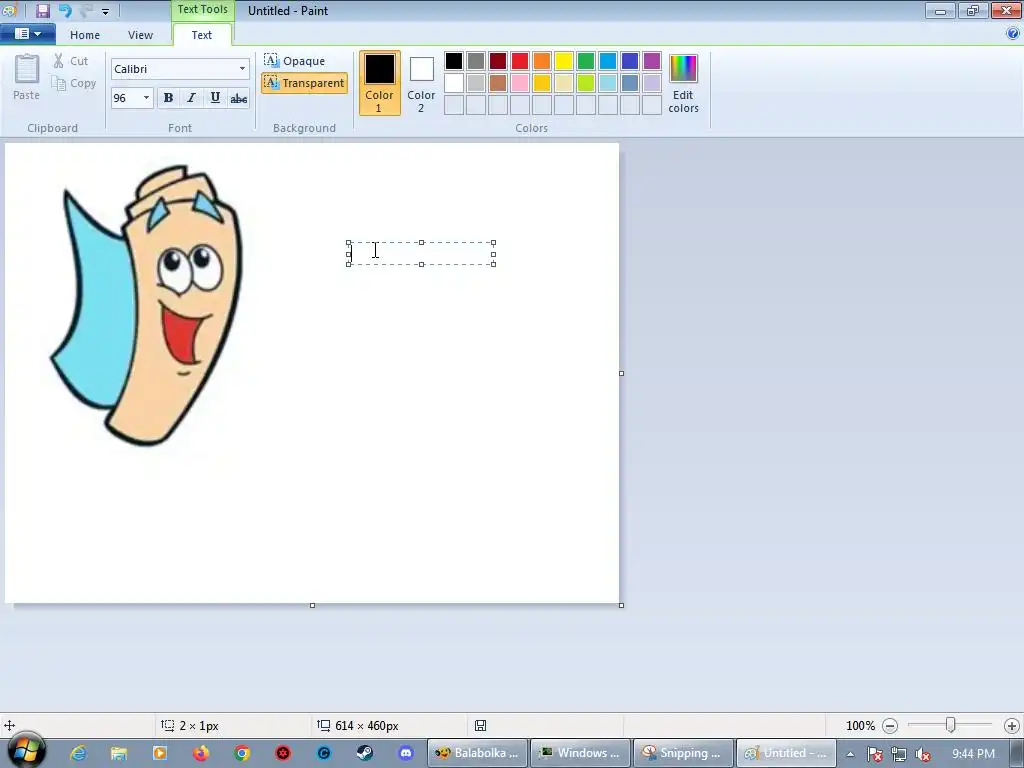Select Color 1 foreground button
Screen dimensions: 1024x768
pyautogui.click(x=379, y=83)
